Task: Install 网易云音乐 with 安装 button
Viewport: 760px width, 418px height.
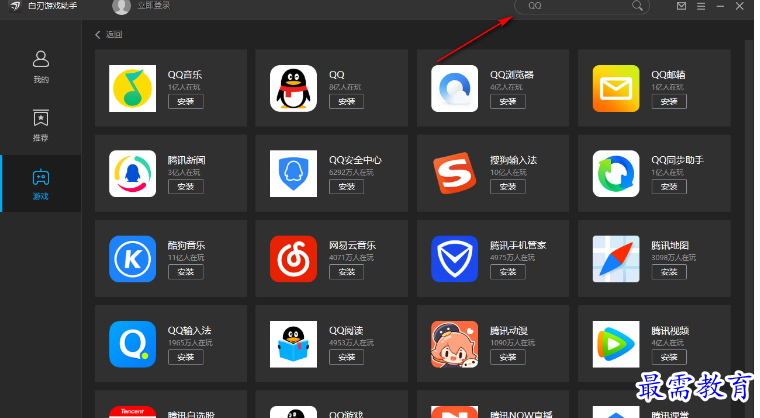Action: [x=347, y=272]
